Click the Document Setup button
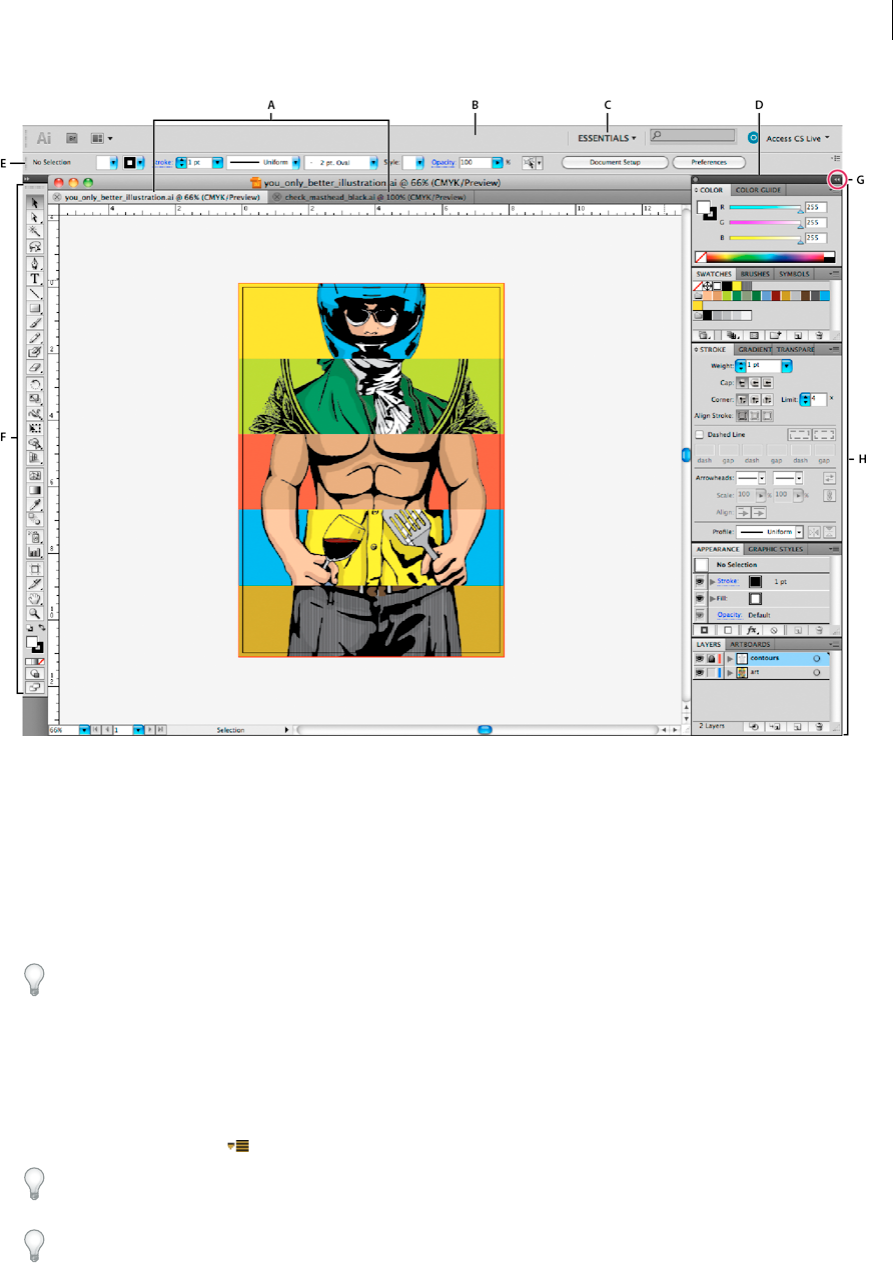This screenshot has width=893, height=1263. (x=614, y=161)
